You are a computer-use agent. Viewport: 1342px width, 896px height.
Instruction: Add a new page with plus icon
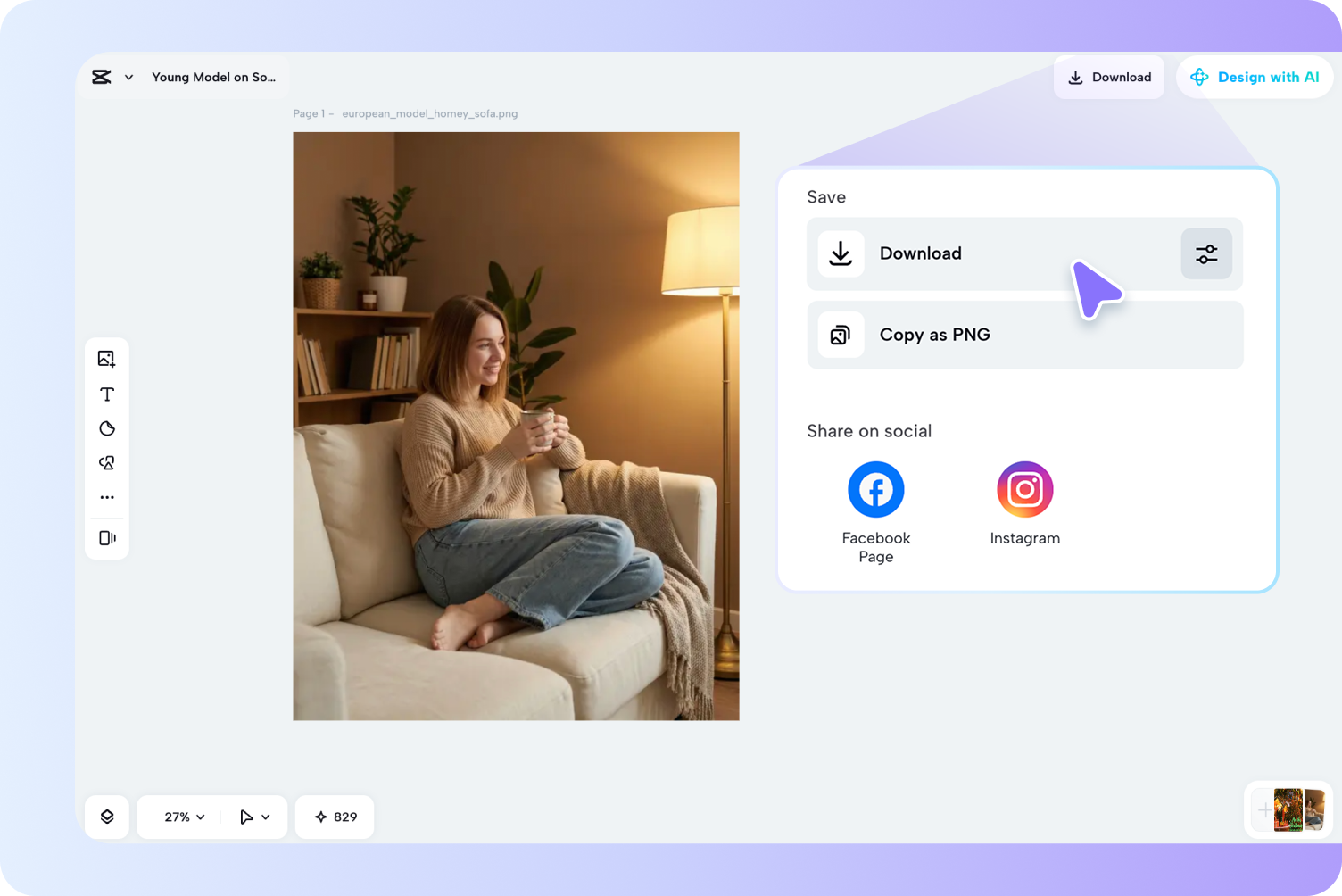point(1263,810)
